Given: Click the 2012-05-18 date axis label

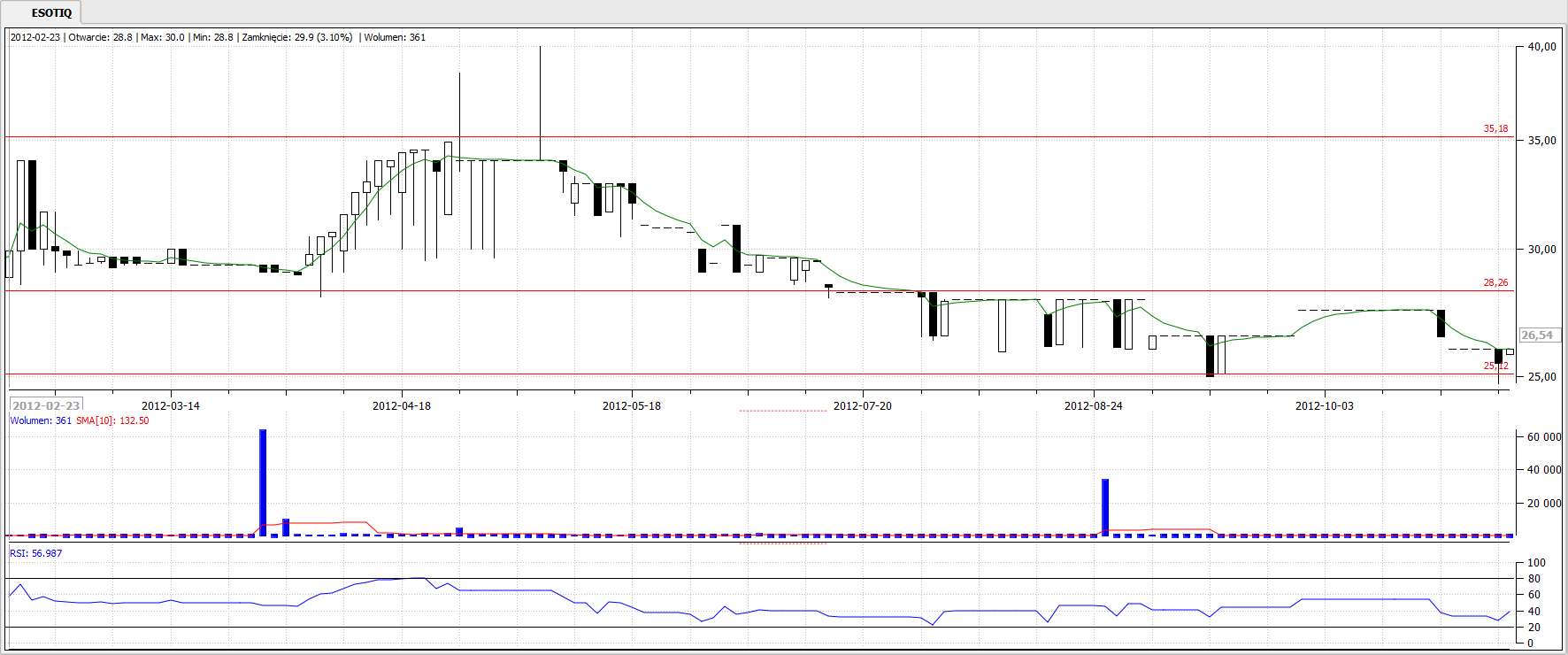Looking at the screenshot, I should click(x=631, y=406).
